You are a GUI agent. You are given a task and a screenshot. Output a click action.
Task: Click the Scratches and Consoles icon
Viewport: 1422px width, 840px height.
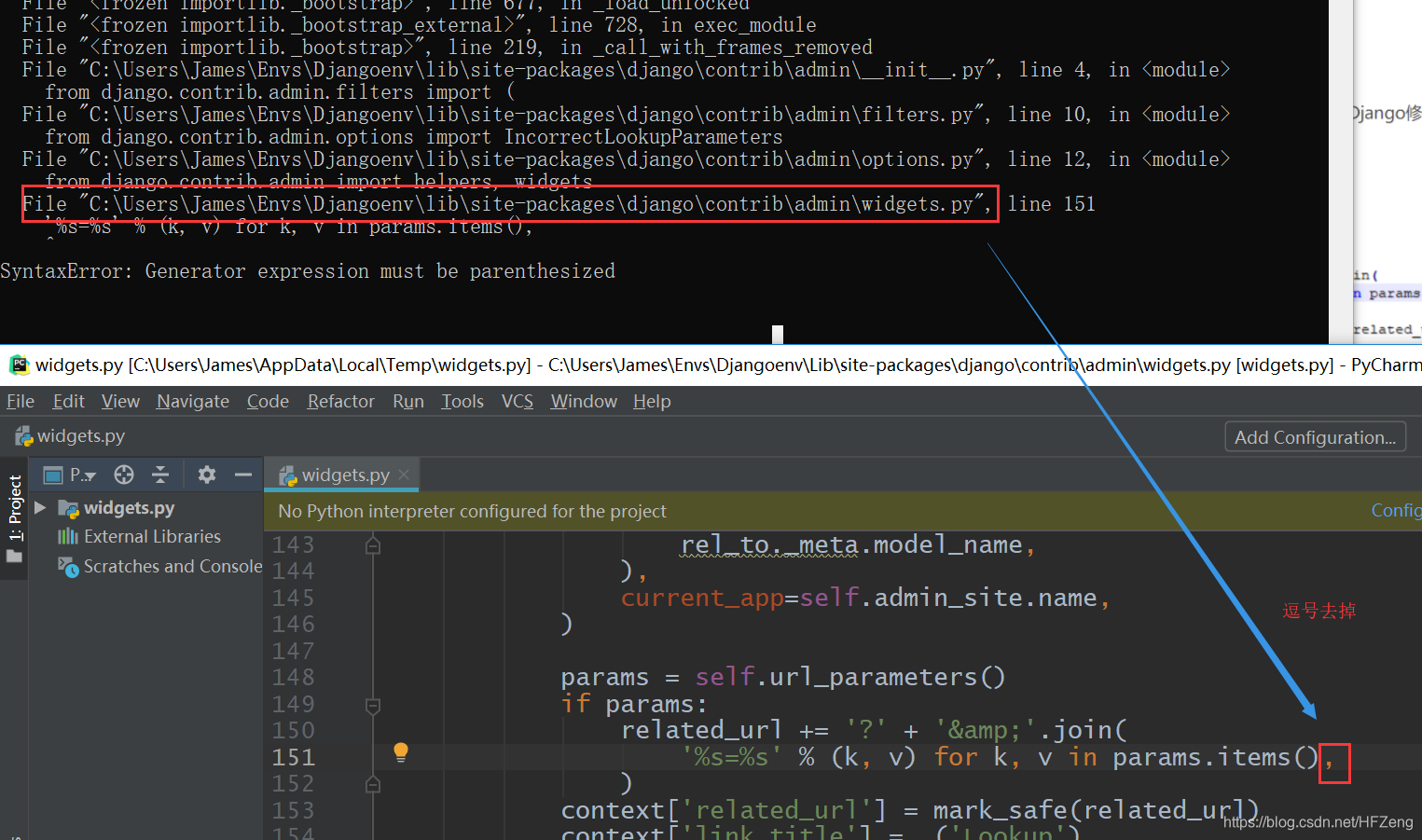click(x=68, y=566)
